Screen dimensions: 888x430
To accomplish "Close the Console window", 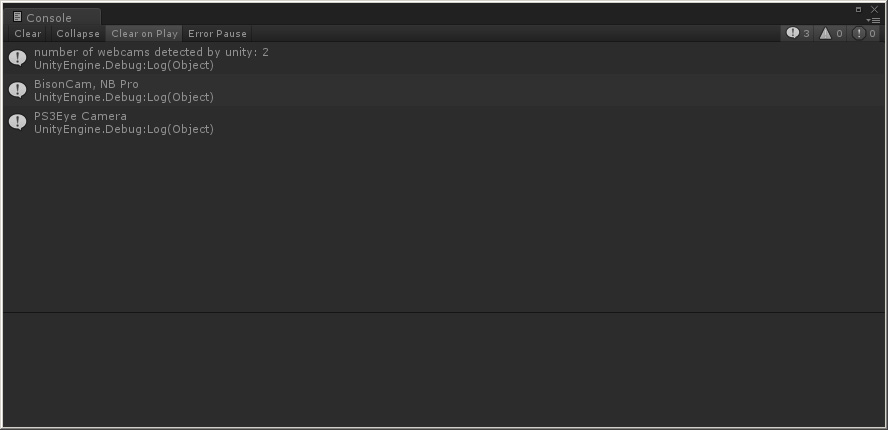I will click(874, 10).
